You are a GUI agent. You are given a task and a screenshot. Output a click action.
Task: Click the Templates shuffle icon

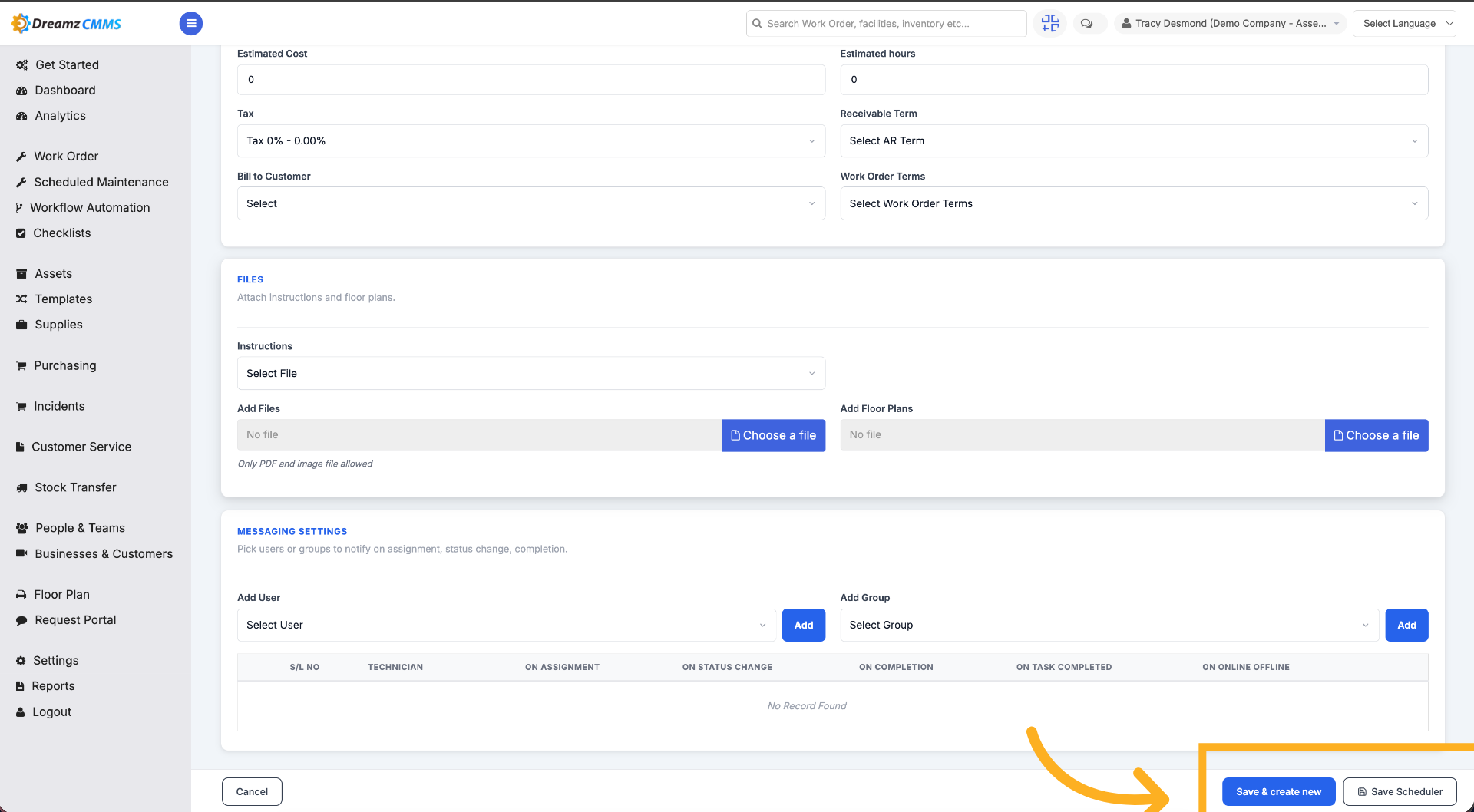[21, 299]
